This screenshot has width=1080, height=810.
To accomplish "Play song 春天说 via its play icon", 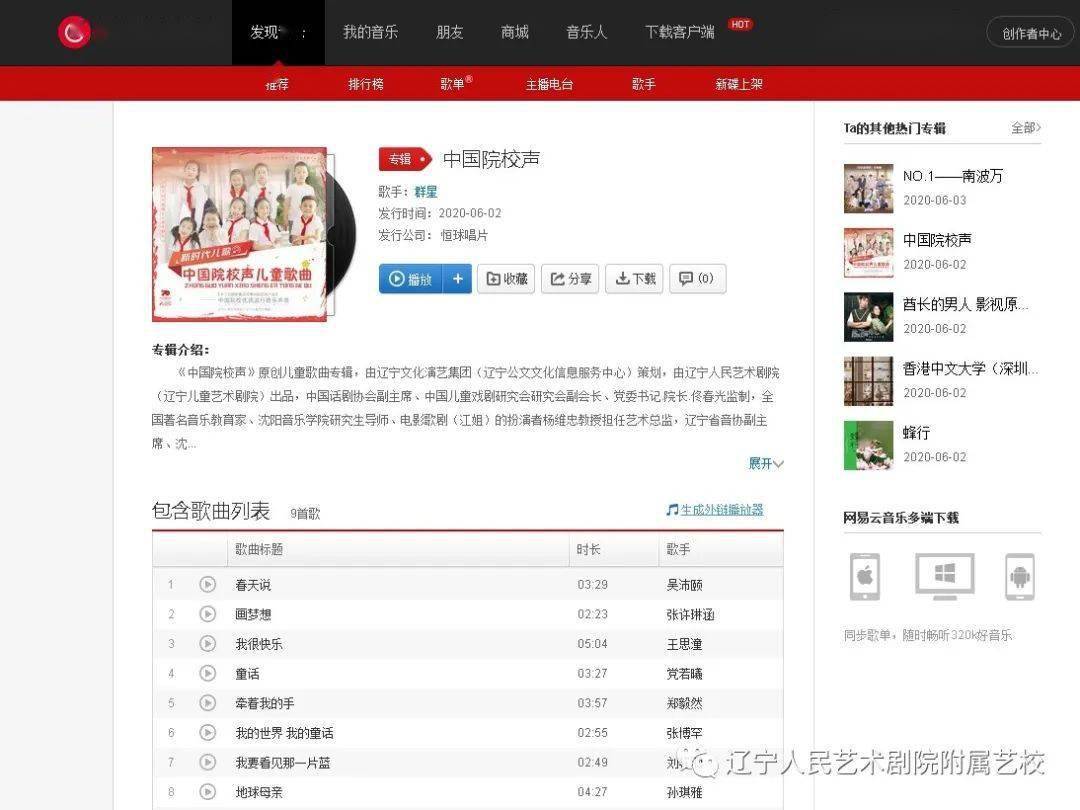I will 207,584.
